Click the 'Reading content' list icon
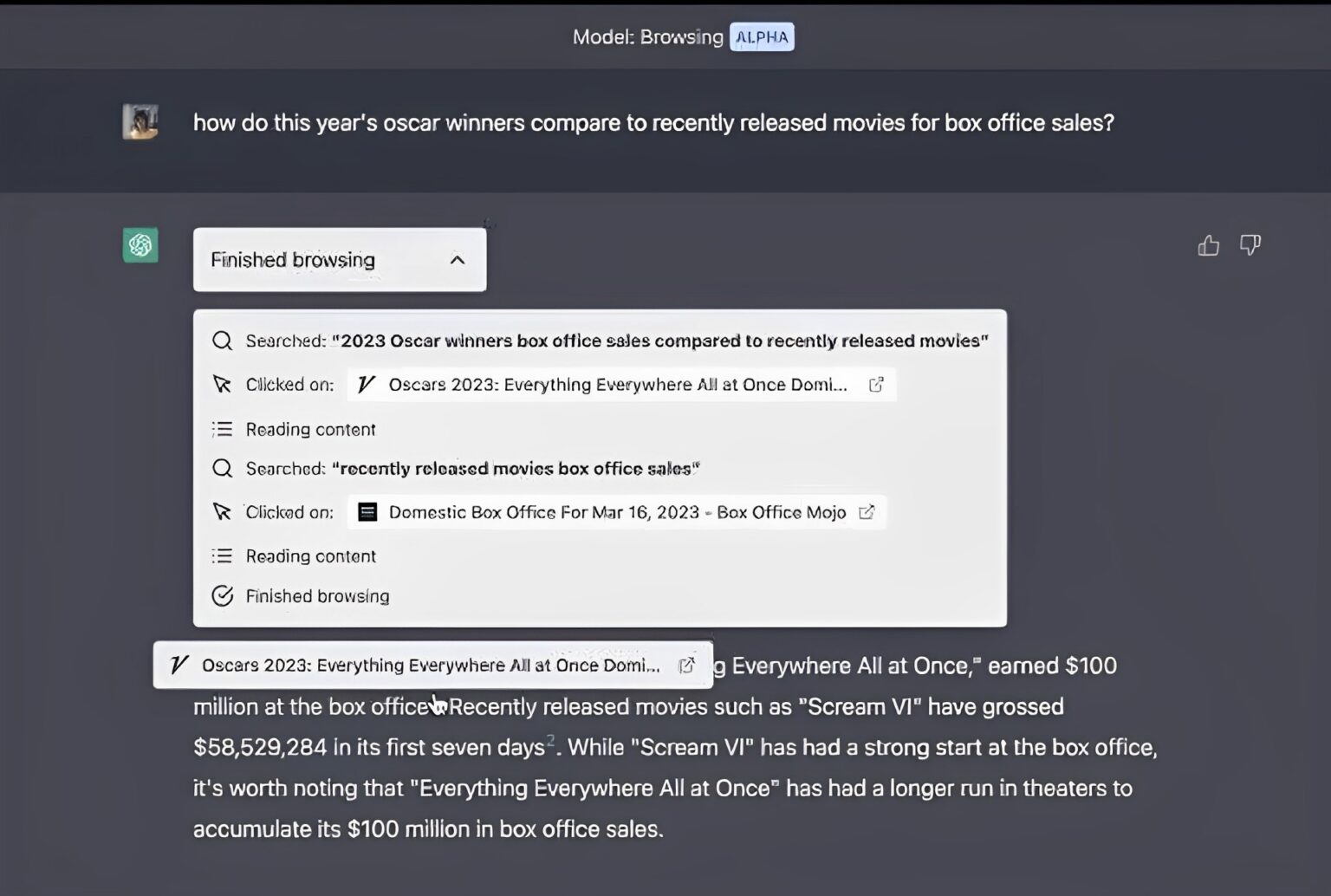The height and width of the screenshot is (896, 1331). (x=223, y=429)
